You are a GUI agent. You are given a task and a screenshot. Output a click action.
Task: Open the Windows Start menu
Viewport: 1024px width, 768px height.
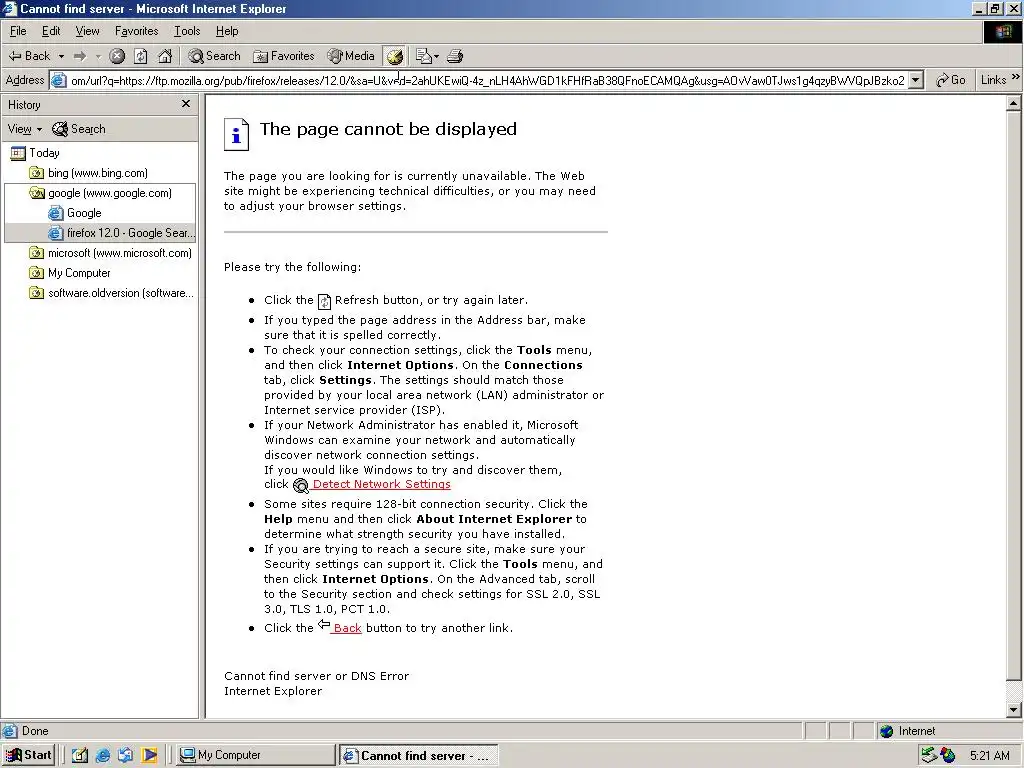[29, 755]
